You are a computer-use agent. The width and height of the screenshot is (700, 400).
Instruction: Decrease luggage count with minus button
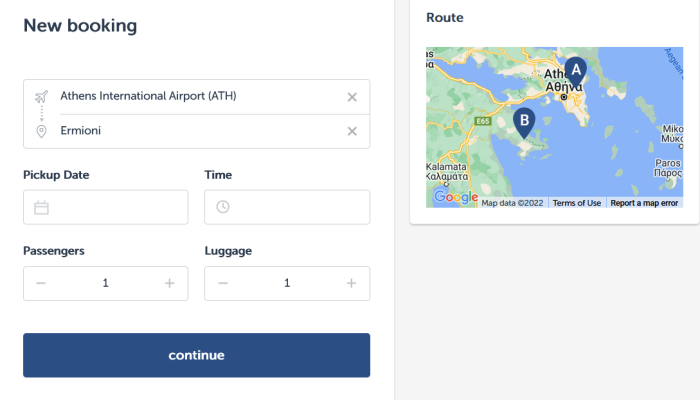pos(223,283)
